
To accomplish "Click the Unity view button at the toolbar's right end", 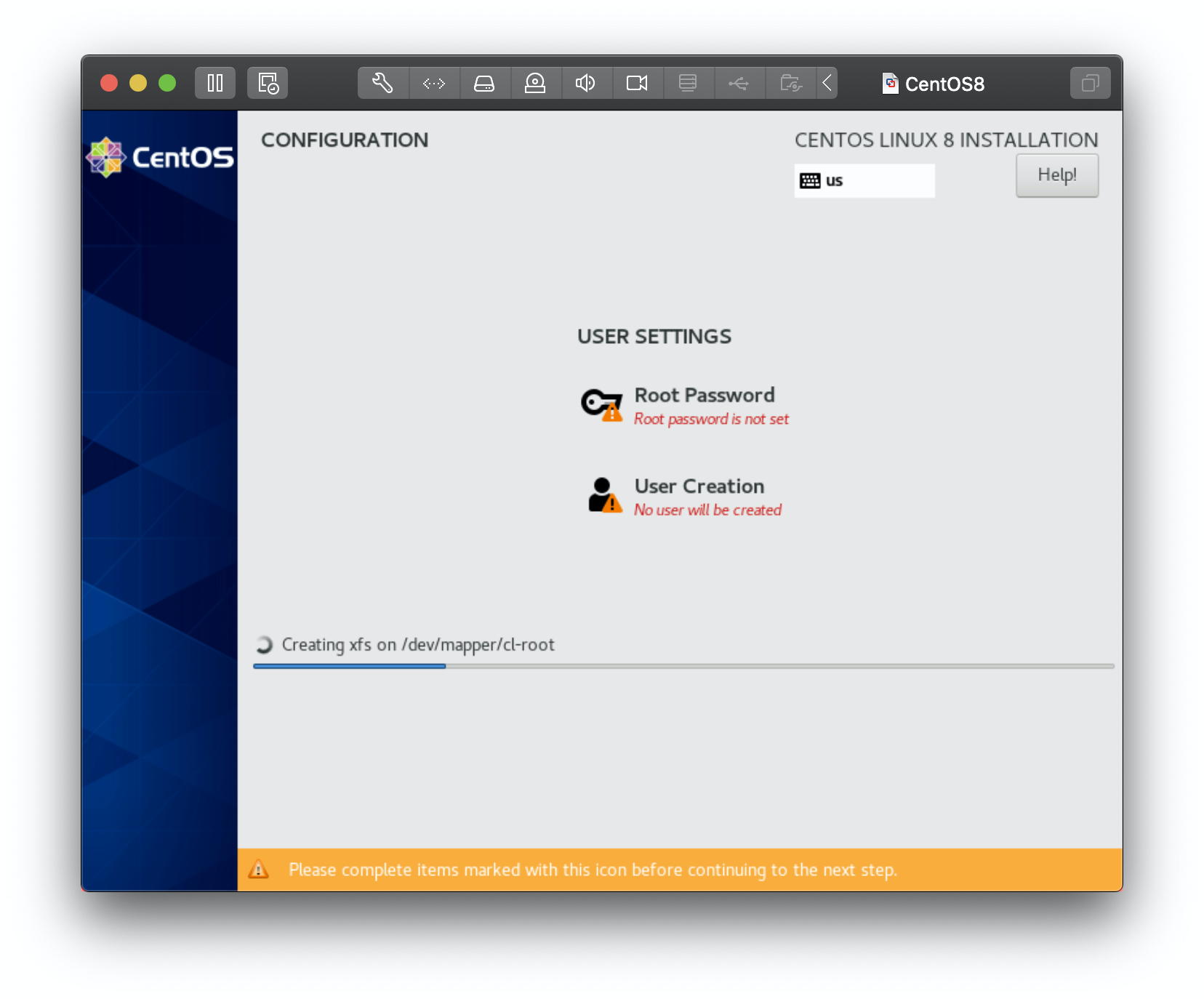I will (x=1090, y=83).
